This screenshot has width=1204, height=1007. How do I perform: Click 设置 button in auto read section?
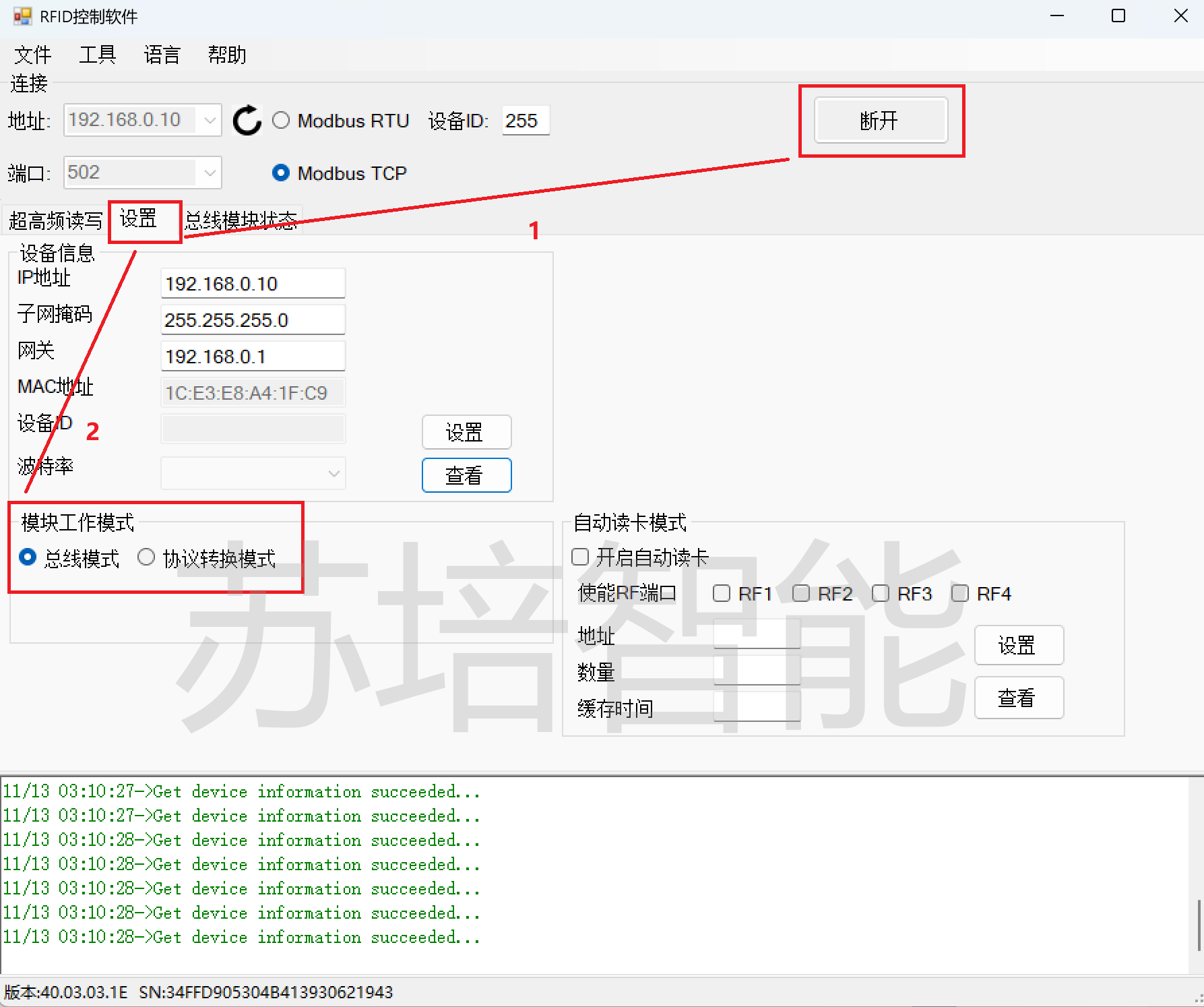(1018, 645)
